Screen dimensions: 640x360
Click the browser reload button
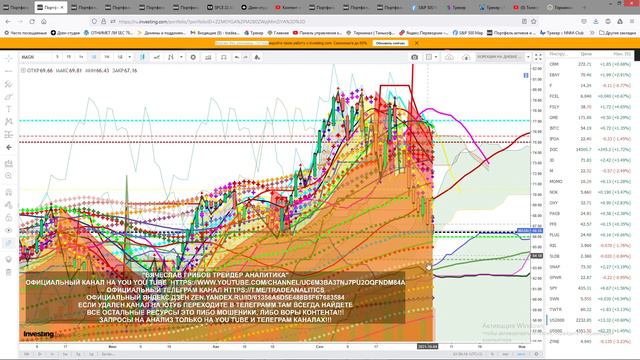point(32,21)
